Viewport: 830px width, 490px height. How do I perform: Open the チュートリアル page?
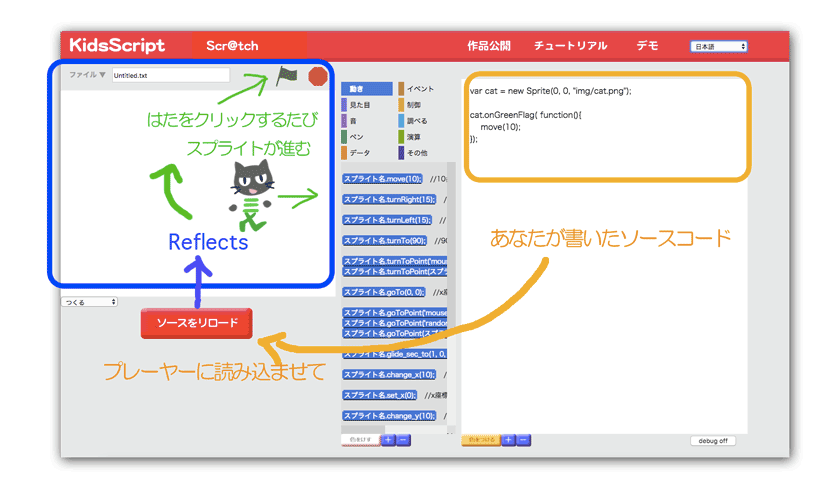[x=570, y=46]
